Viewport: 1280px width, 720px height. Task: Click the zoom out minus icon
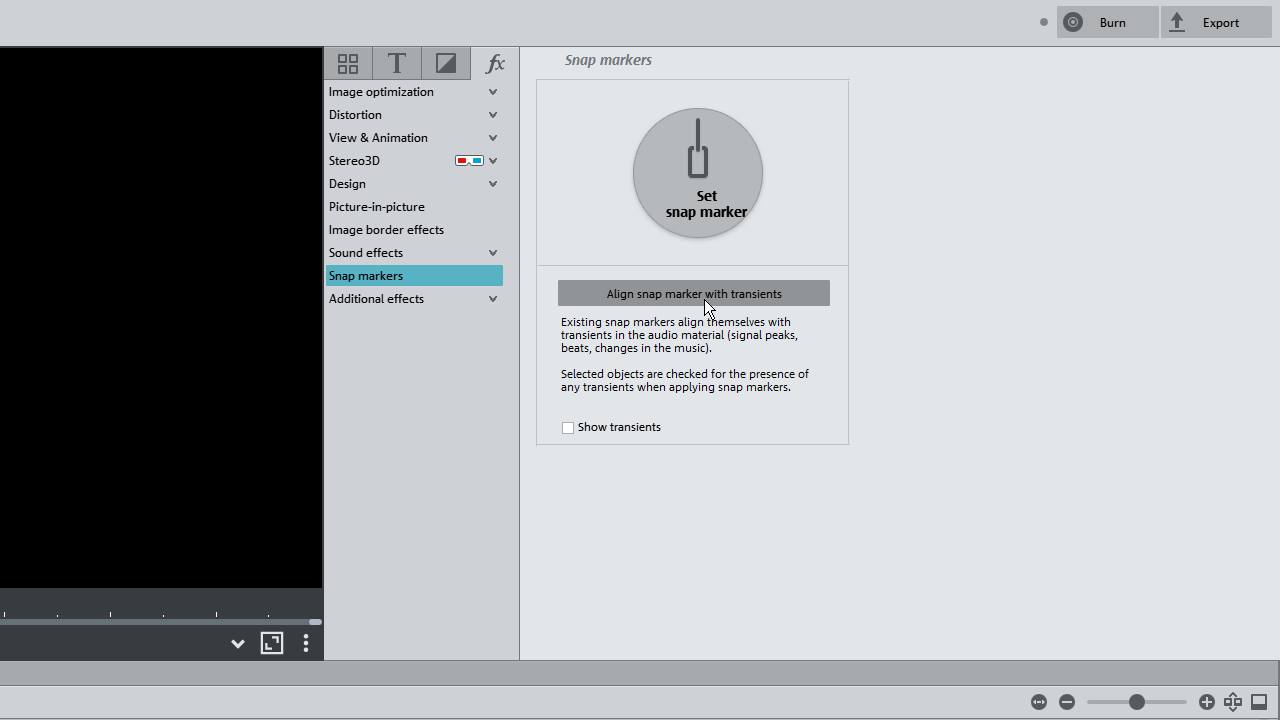tap(1067, 702)
